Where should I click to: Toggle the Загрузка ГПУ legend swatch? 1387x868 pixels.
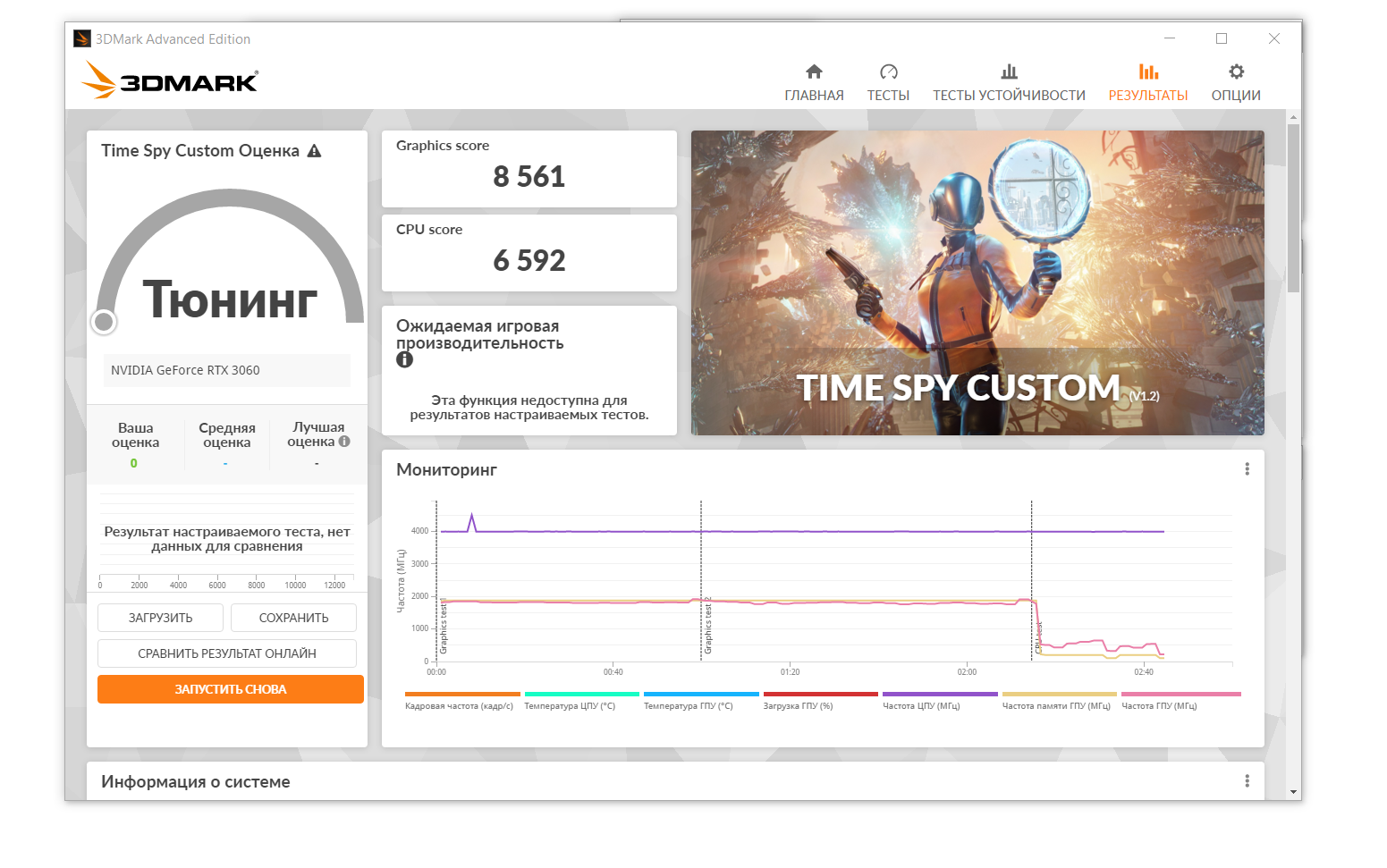(x=821, y=694)
